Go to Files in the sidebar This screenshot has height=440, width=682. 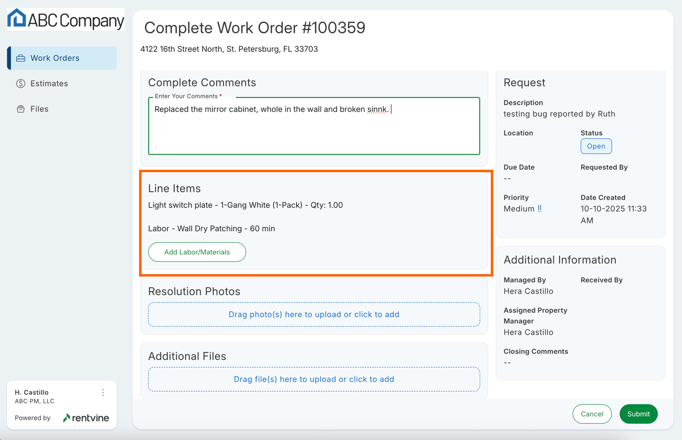point(39,109)
